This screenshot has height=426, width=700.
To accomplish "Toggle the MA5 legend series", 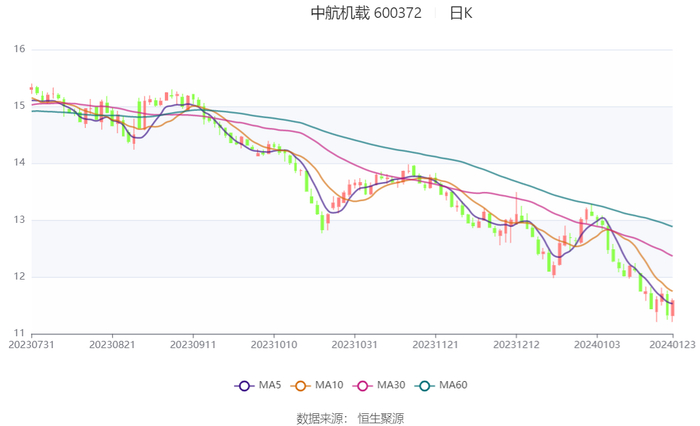I will pyautogui.click(x=258, y=385).
